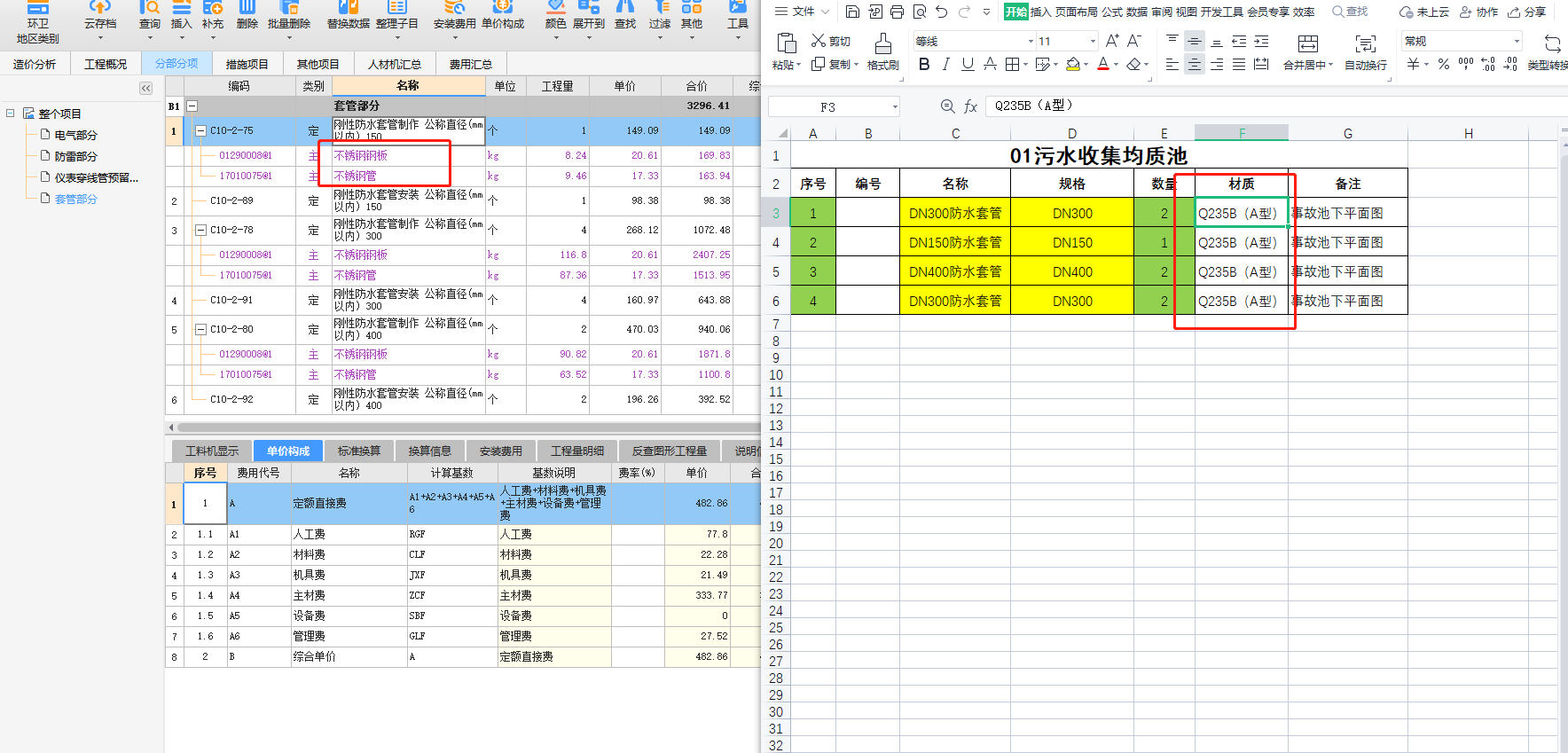Click the print preview icon in WPS
Viewport: 1568px width, 753px height.
[919, 12]
